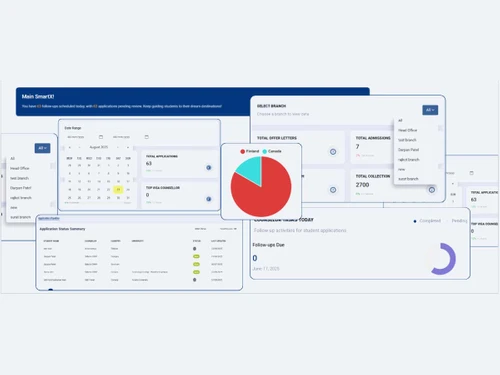Open Application Pipeline link above status table
Viewport: 500px width, 375px height.
click(49, 219)
